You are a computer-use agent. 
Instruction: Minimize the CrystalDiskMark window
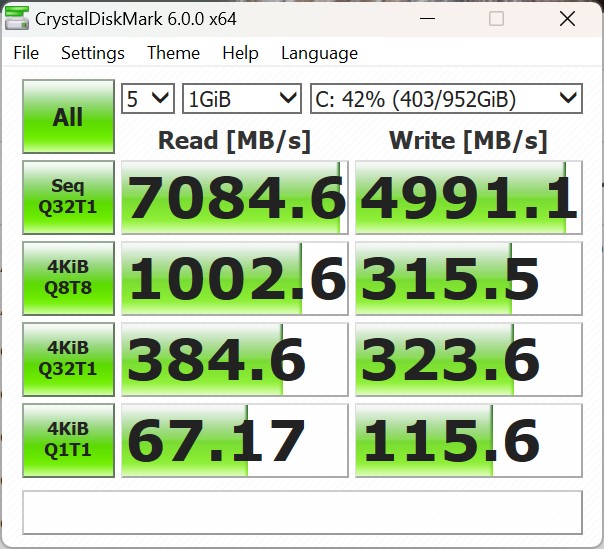point(428,18)
